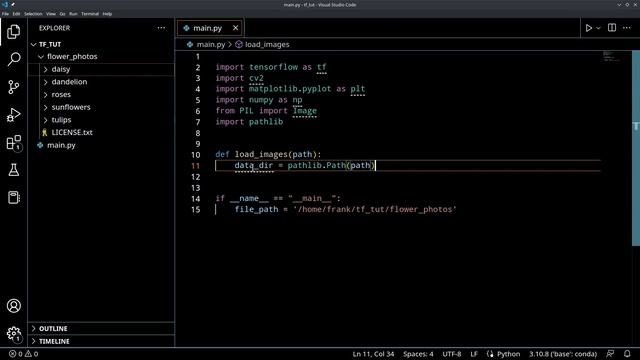640x360 pixels.
Task: Close the main.py tab
Action: coord(236,28)
